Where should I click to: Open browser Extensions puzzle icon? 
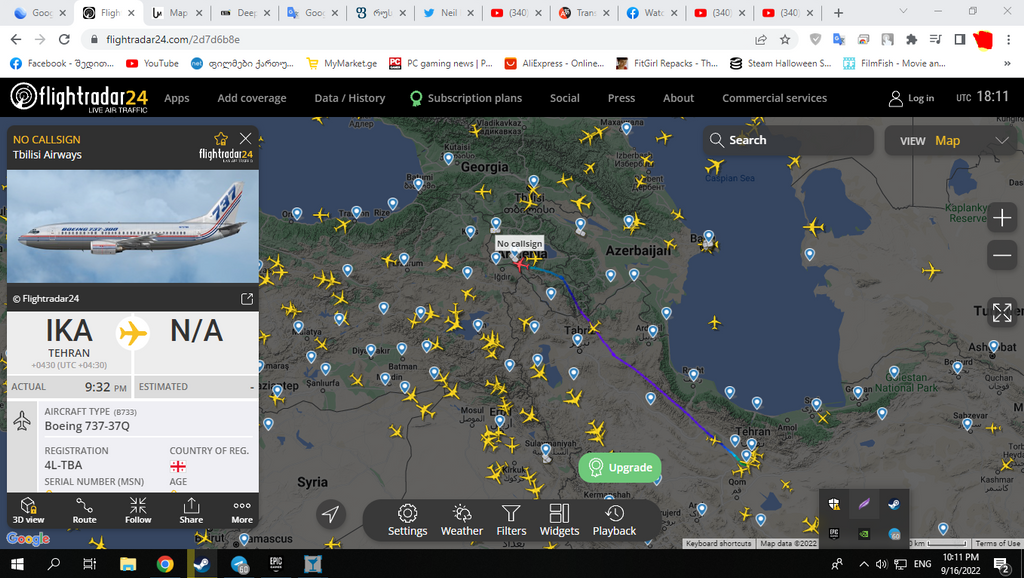(912, 39)
